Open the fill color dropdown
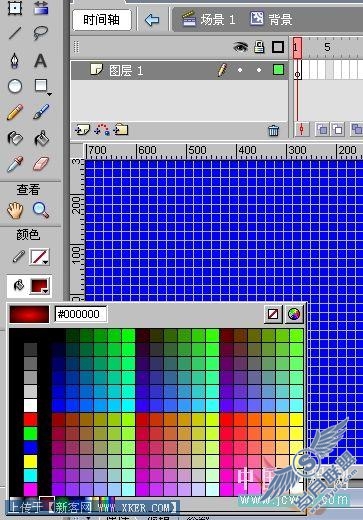Viewport: 363px width, 520px height. click(x=40, y=286)
